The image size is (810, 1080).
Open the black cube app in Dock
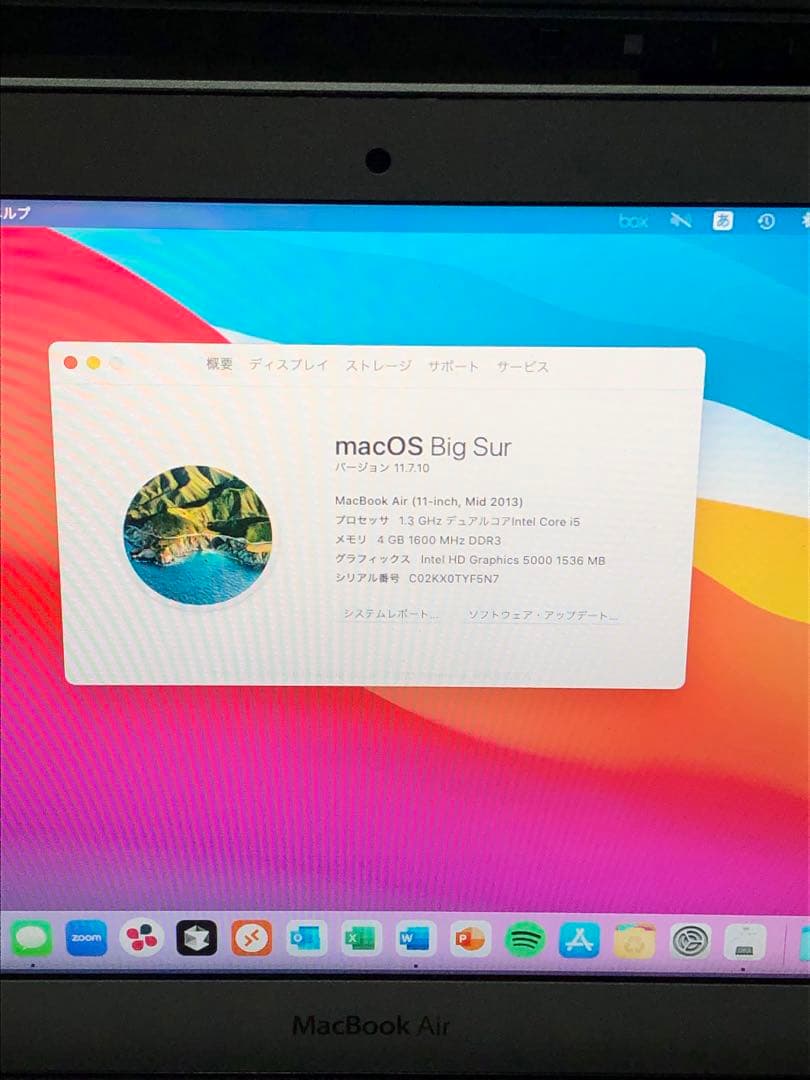[196, 938]
